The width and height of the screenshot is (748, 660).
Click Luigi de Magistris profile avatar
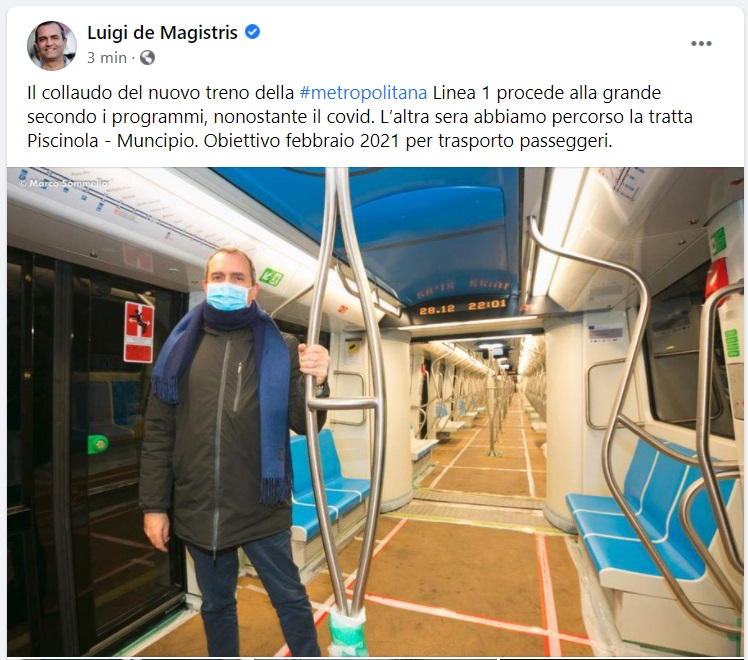pos(52,45)
